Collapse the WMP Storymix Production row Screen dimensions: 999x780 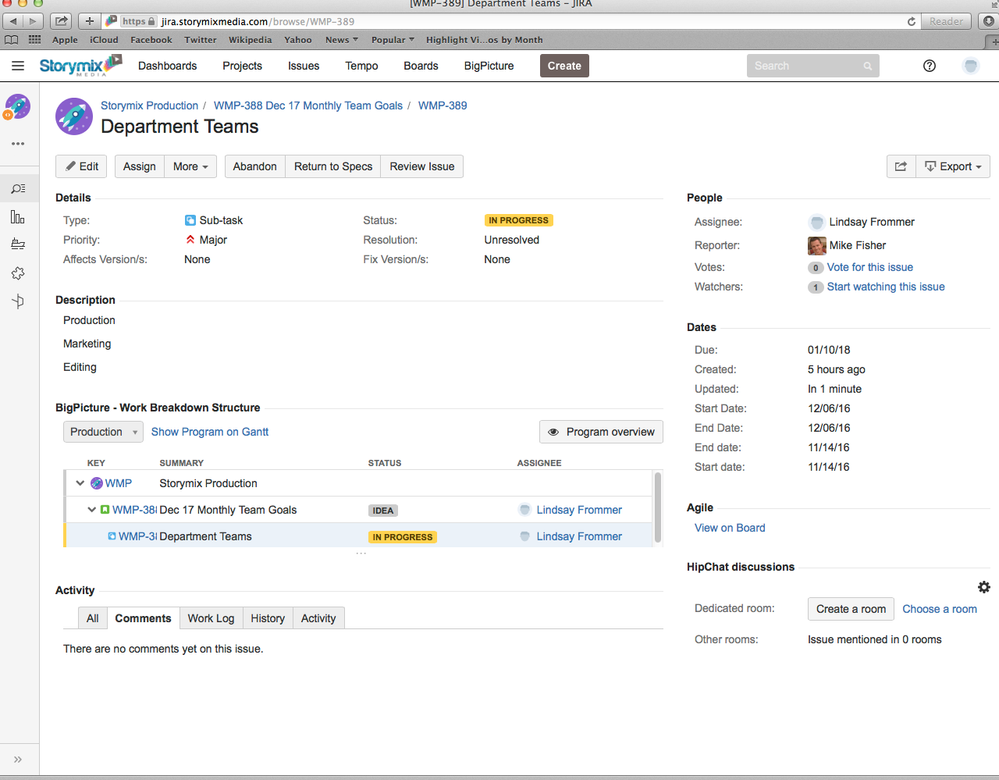click(80, 483)
